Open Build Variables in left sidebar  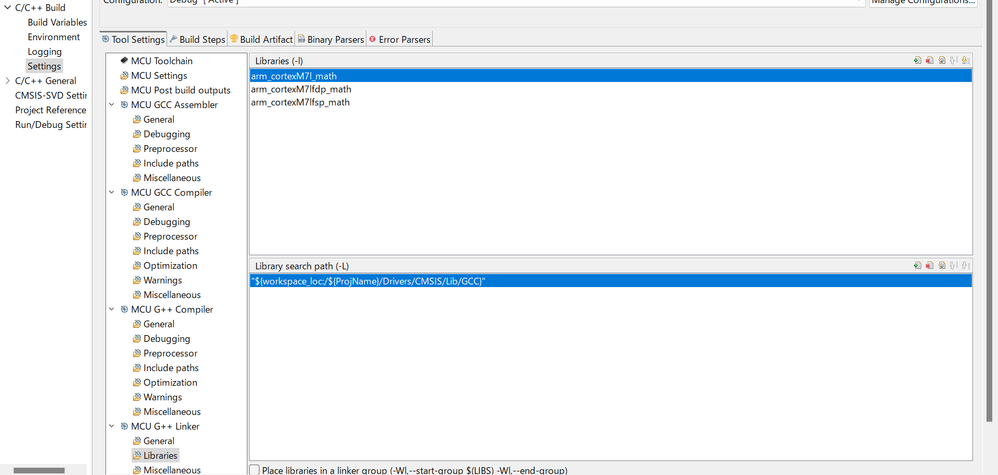(57, 23)
